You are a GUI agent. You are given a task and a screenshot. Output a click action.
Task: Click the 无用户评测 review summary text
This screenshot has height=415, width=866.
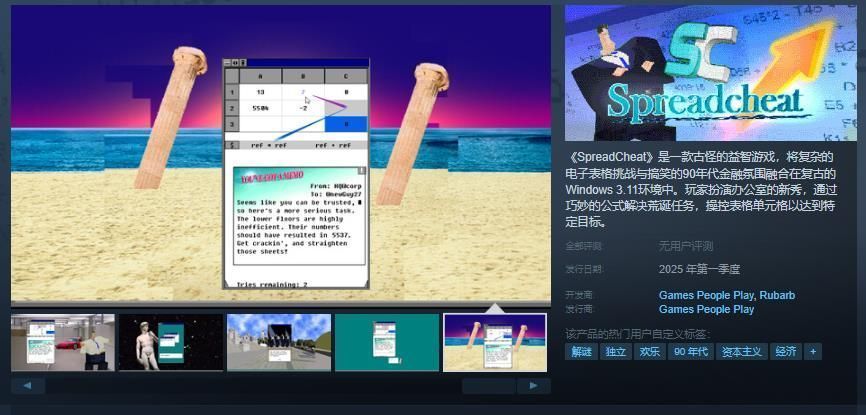(x=685, y=246)
